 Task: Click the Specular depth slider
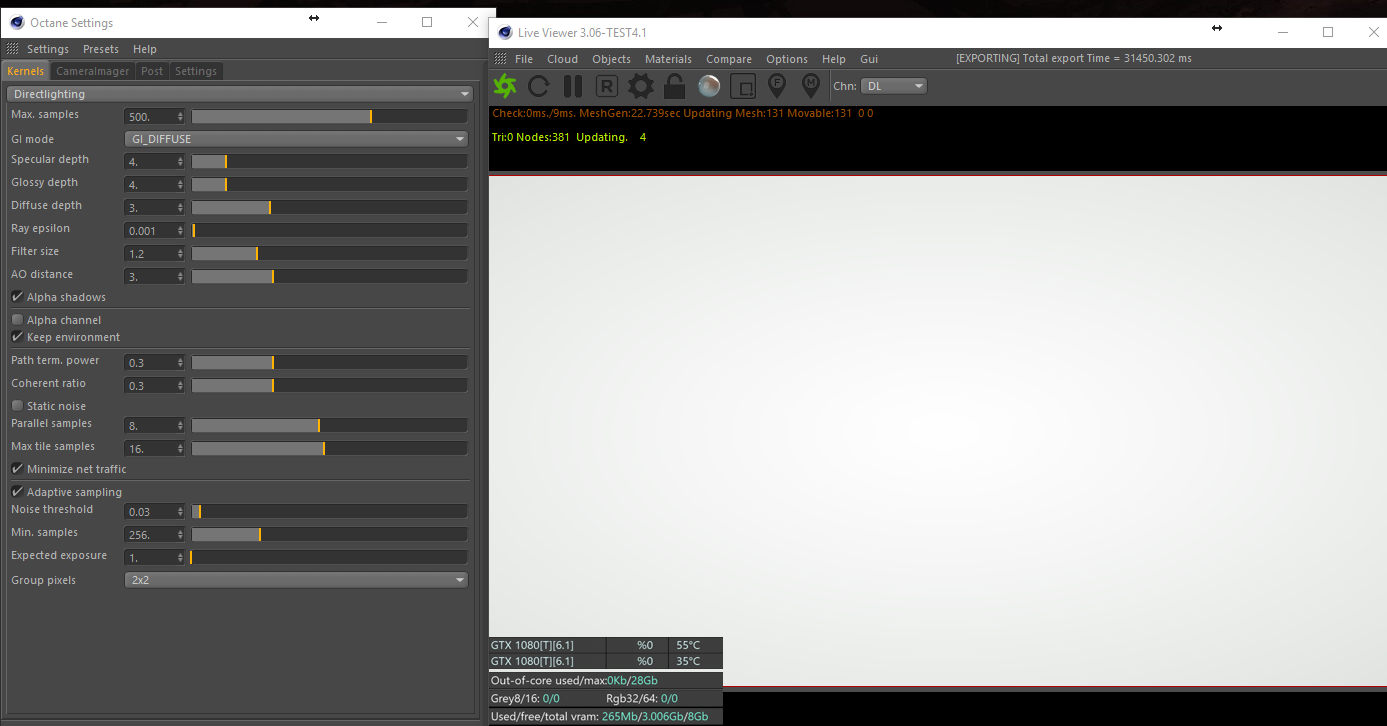[x=330, y=161]
